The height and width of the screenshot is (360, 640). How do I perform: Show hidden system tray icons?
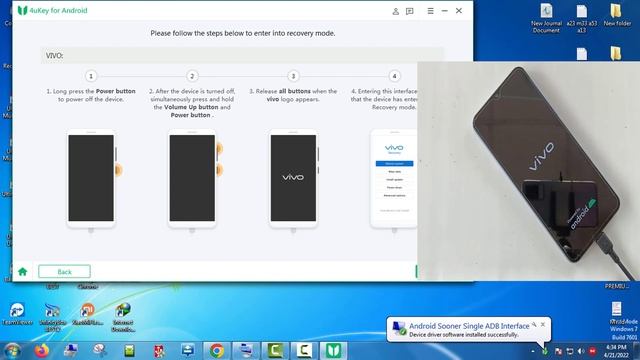pos(533,351)
